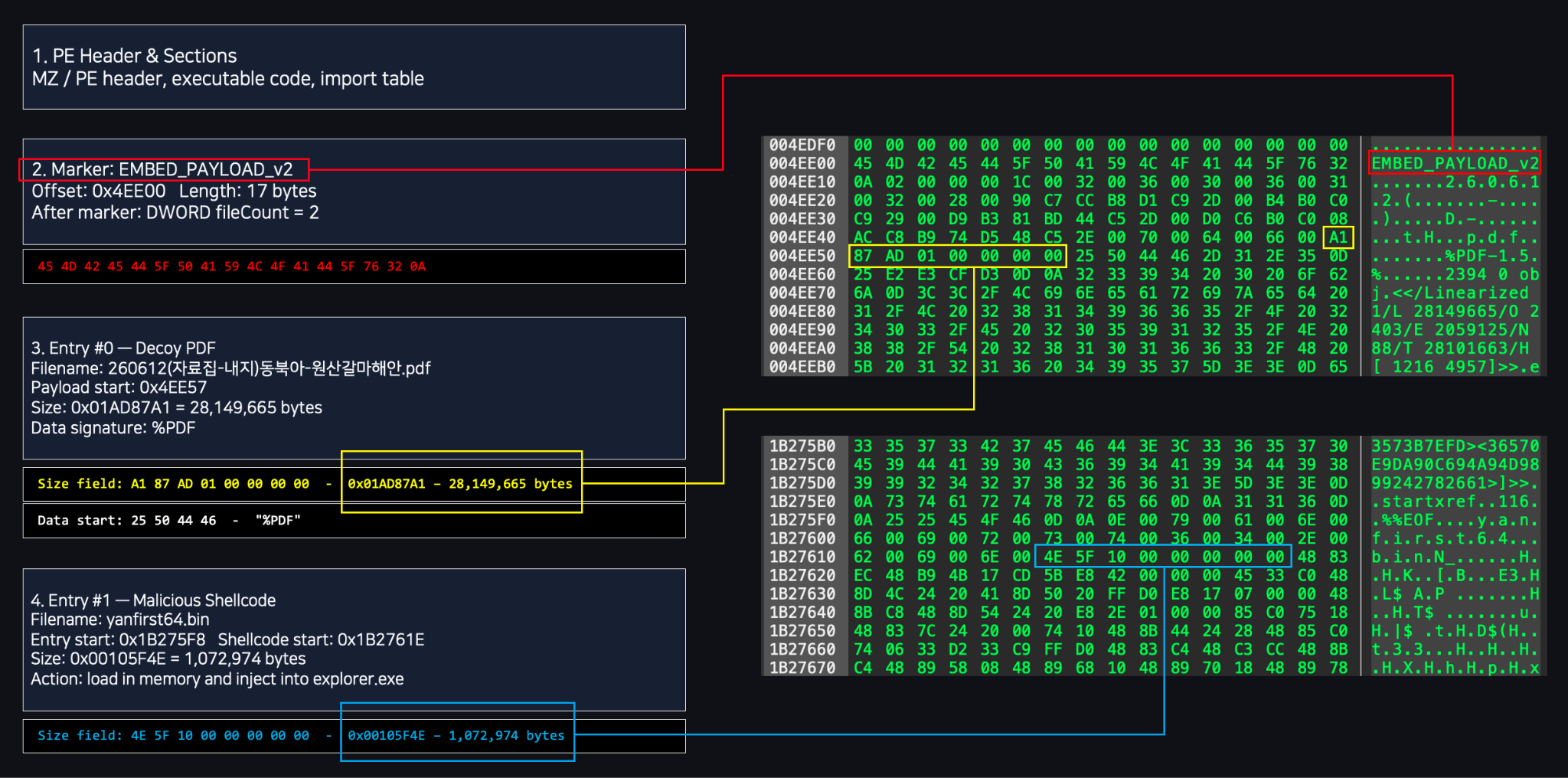The width and height of the screenshot is (1568, 778).
Task: Click '.%%EOF....y.a.n.' ASCII text
Action: point(1455,520)
